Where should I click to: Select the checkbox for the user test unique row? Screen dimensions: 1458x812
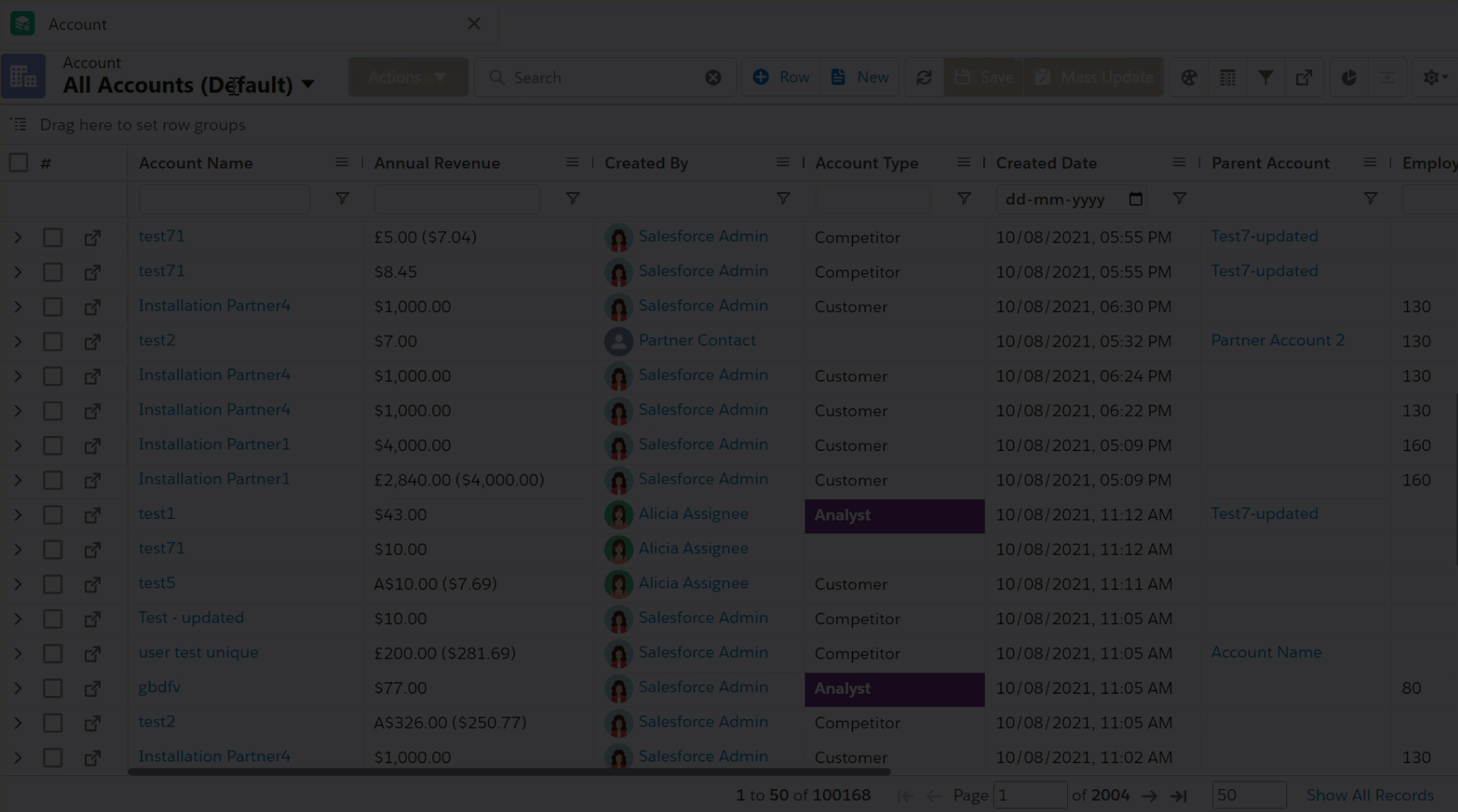53,654
